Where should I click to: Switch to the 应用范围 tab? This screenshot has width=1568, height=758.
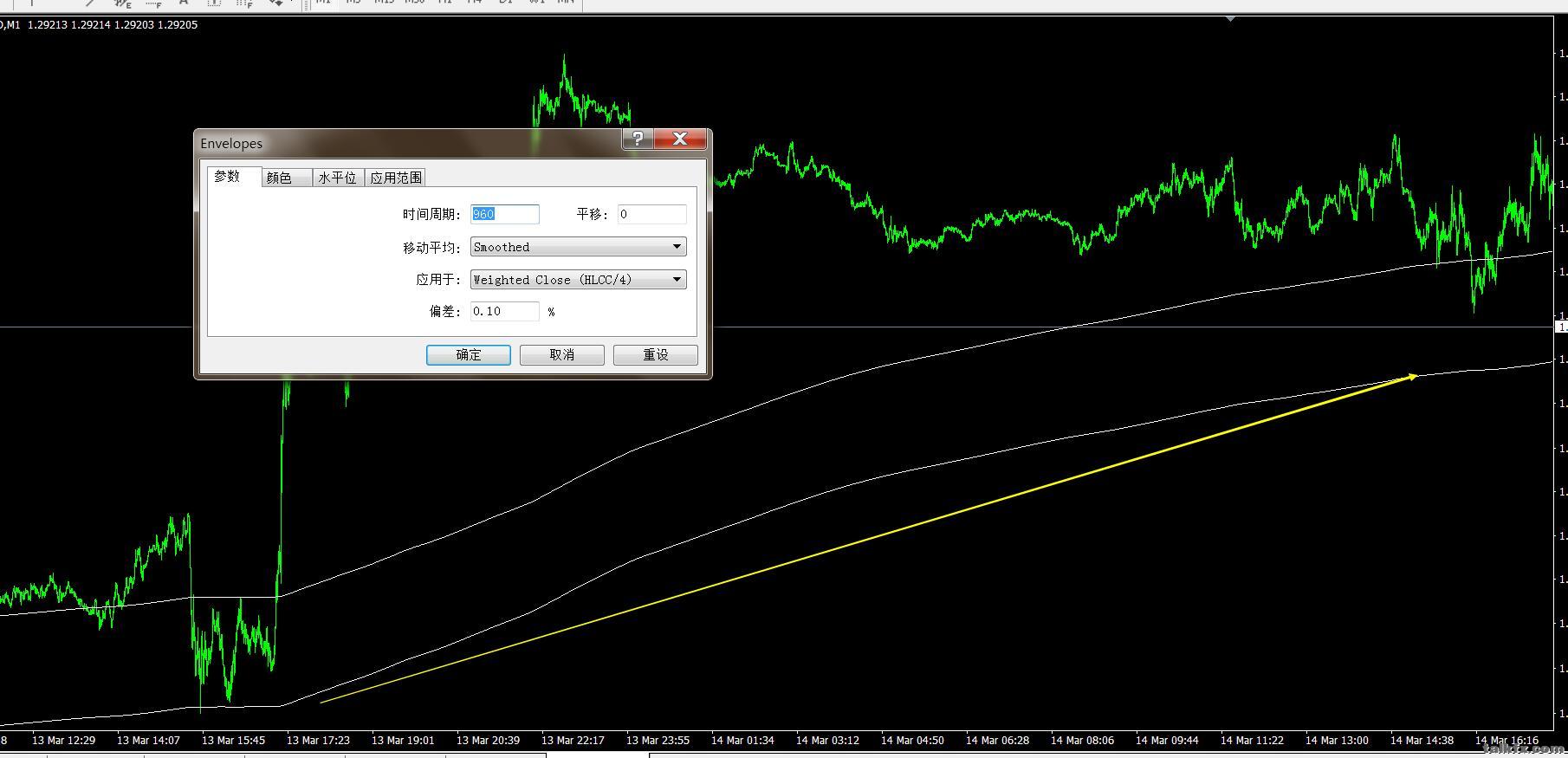click(396, 178)
